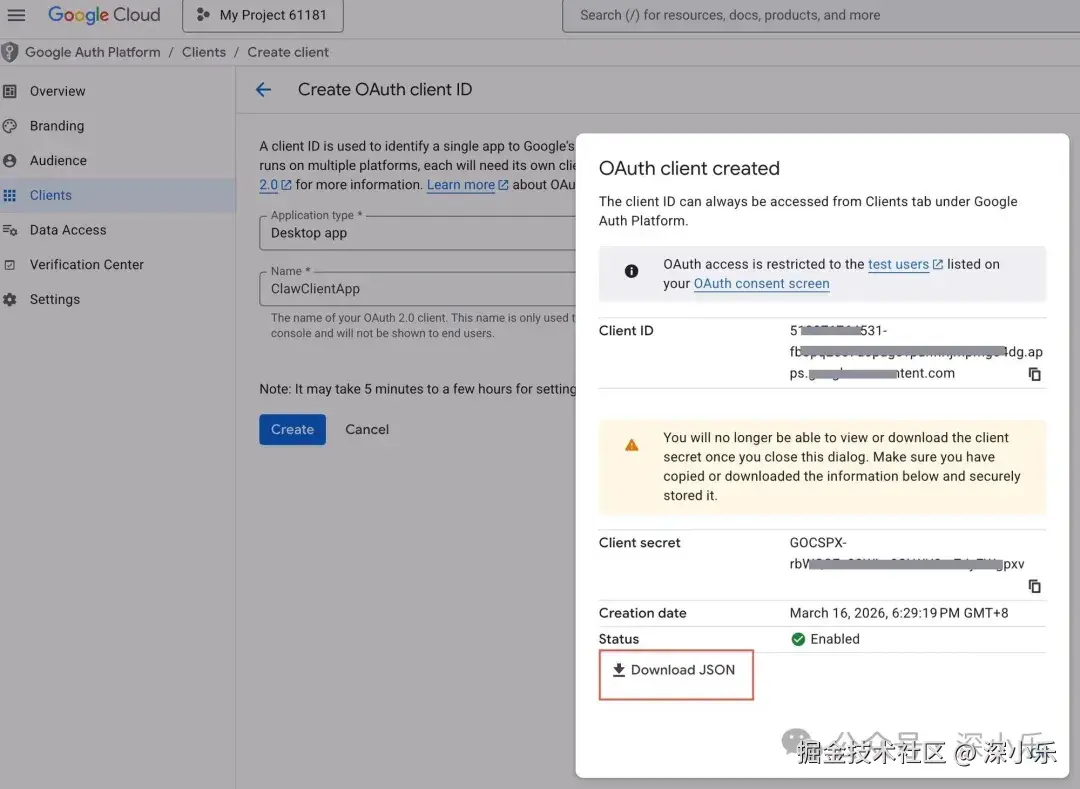
Task: Open the OAuth consent screen link
Action: [x=761, y=284]
